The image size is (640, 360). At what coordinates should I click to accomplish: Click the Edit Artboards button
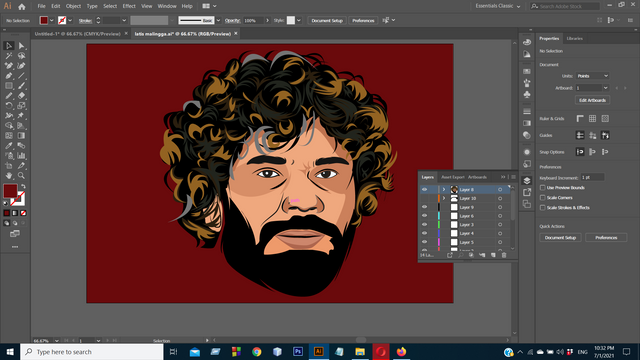click(593, 100)
